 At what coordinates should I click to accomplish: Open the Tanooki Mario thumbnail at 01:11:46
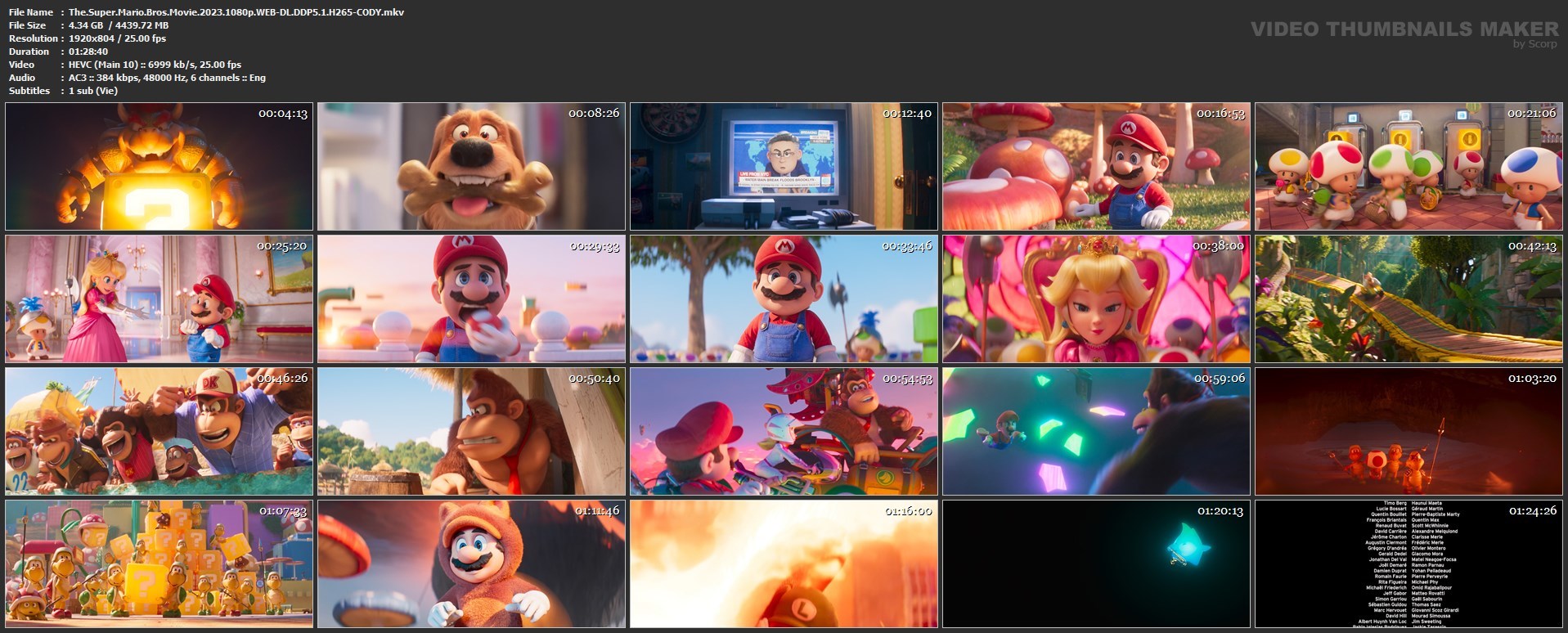click(471, 563)
